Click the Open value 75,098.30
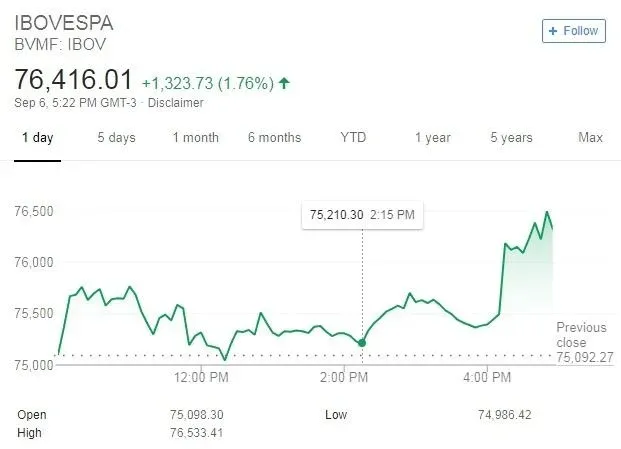Viewport: 621px width, 449px height. [195, 414]
